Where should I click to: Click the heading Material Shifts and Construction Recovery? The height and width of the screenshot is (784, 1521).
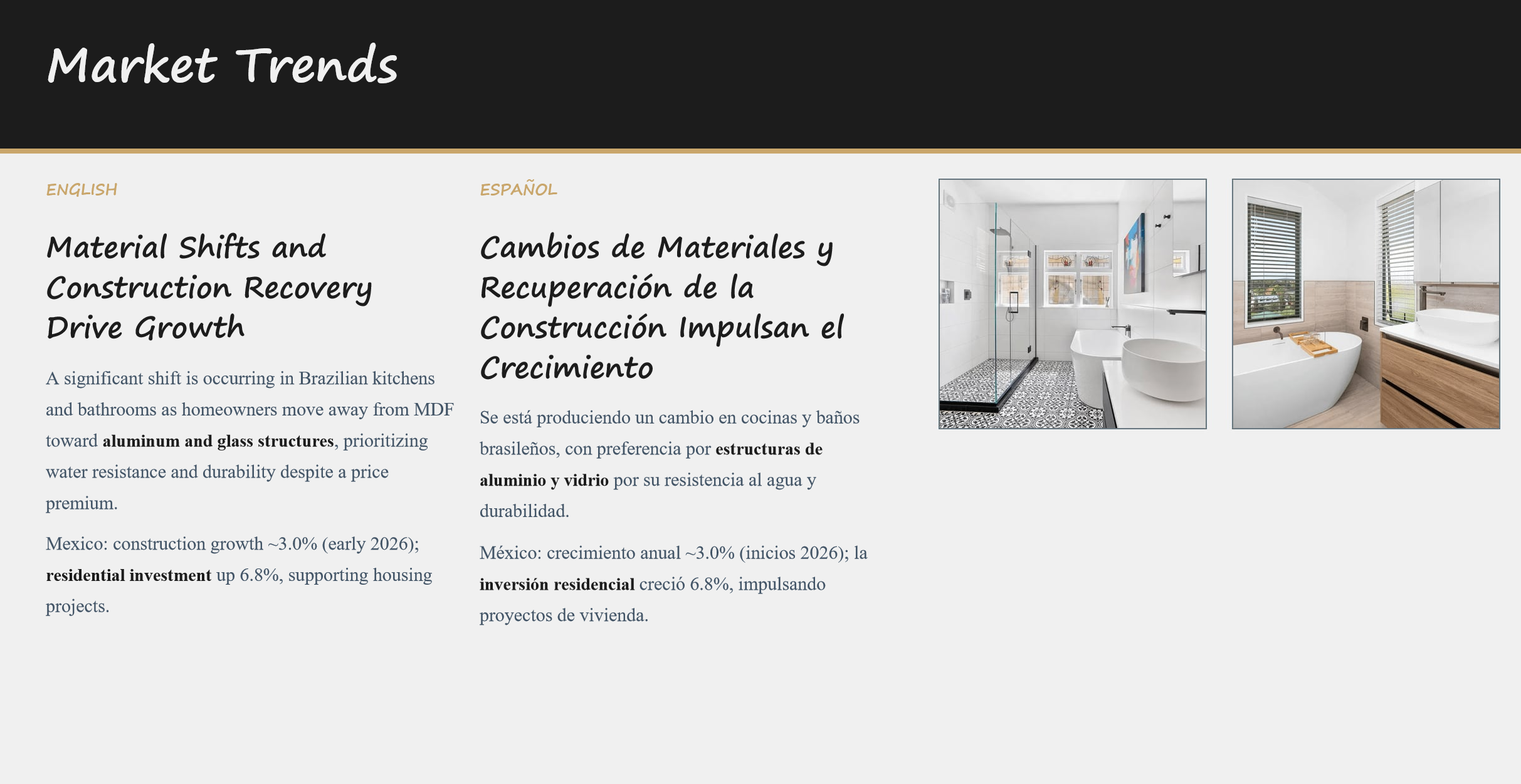click(x=208, y=287)
